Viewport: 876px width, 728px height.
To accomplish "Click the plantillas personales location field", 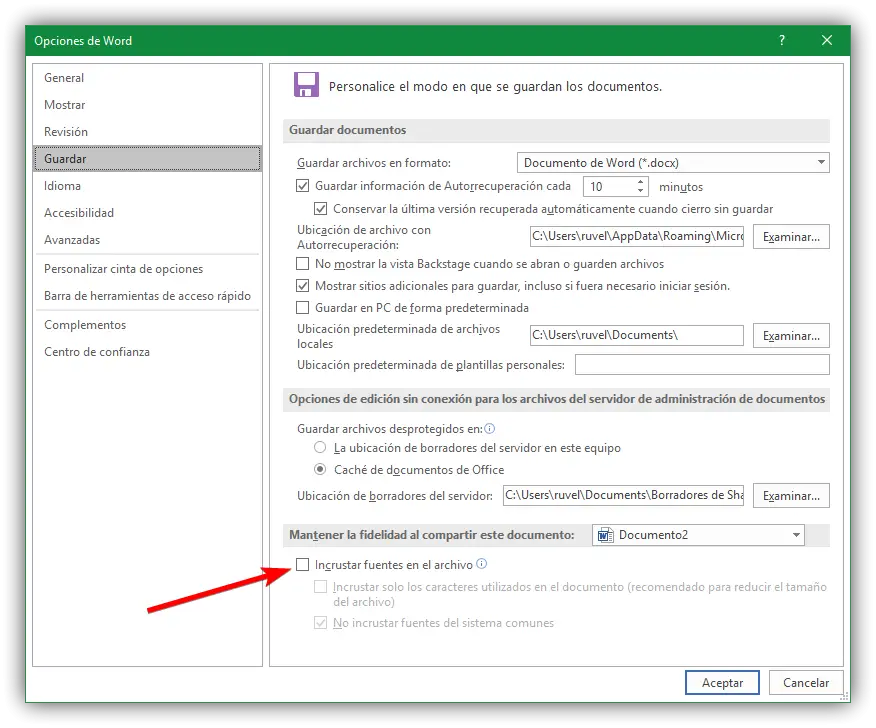I will [702, 365].
